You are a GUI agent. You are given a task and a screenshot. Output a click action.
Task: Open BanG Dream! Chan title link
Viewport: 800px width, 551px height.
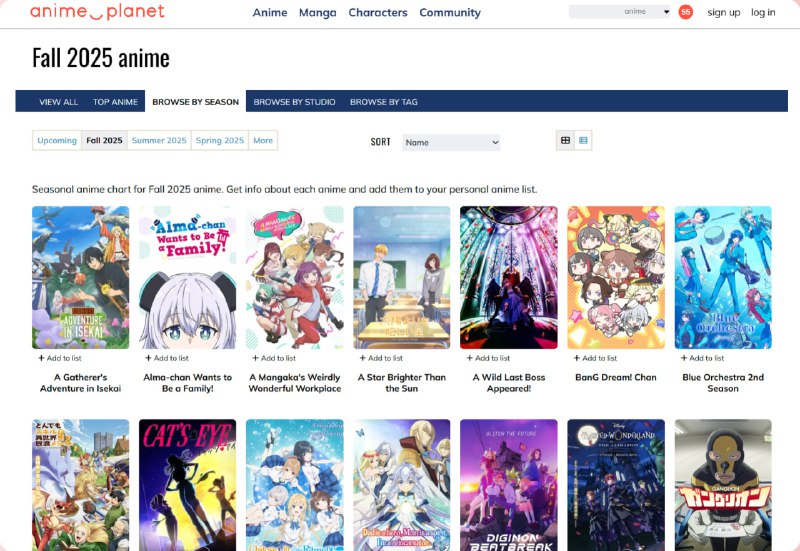click(616, 378)
